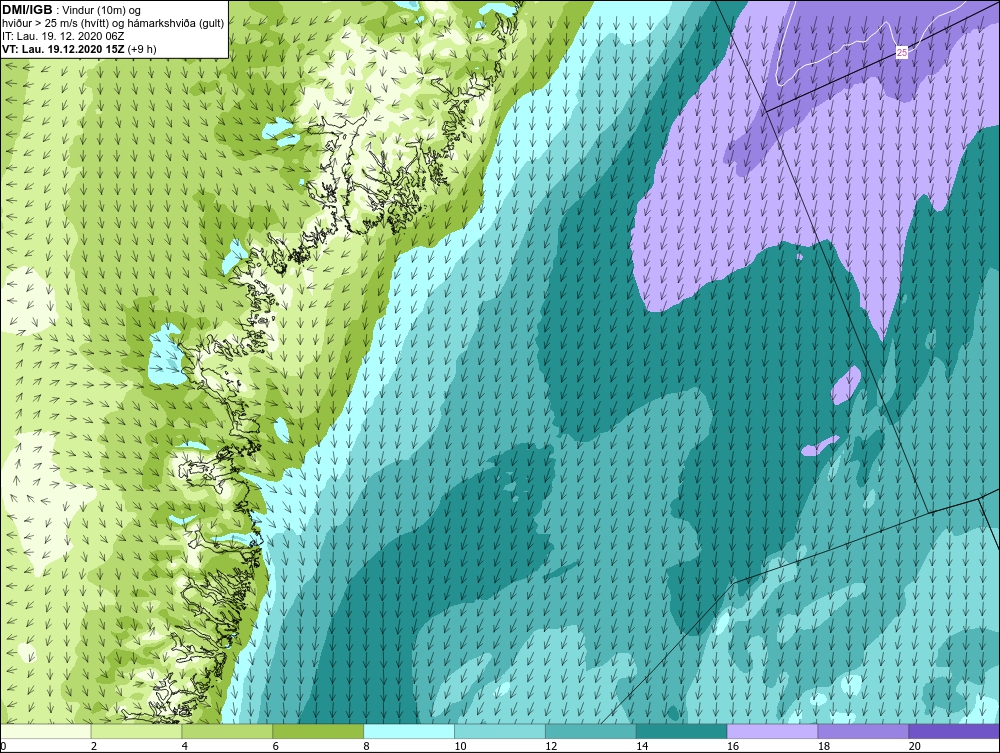The image size is (1000, 753).
Task: Click the legend tick label 20
Action: pyautogui.click(x=915, y=746)
